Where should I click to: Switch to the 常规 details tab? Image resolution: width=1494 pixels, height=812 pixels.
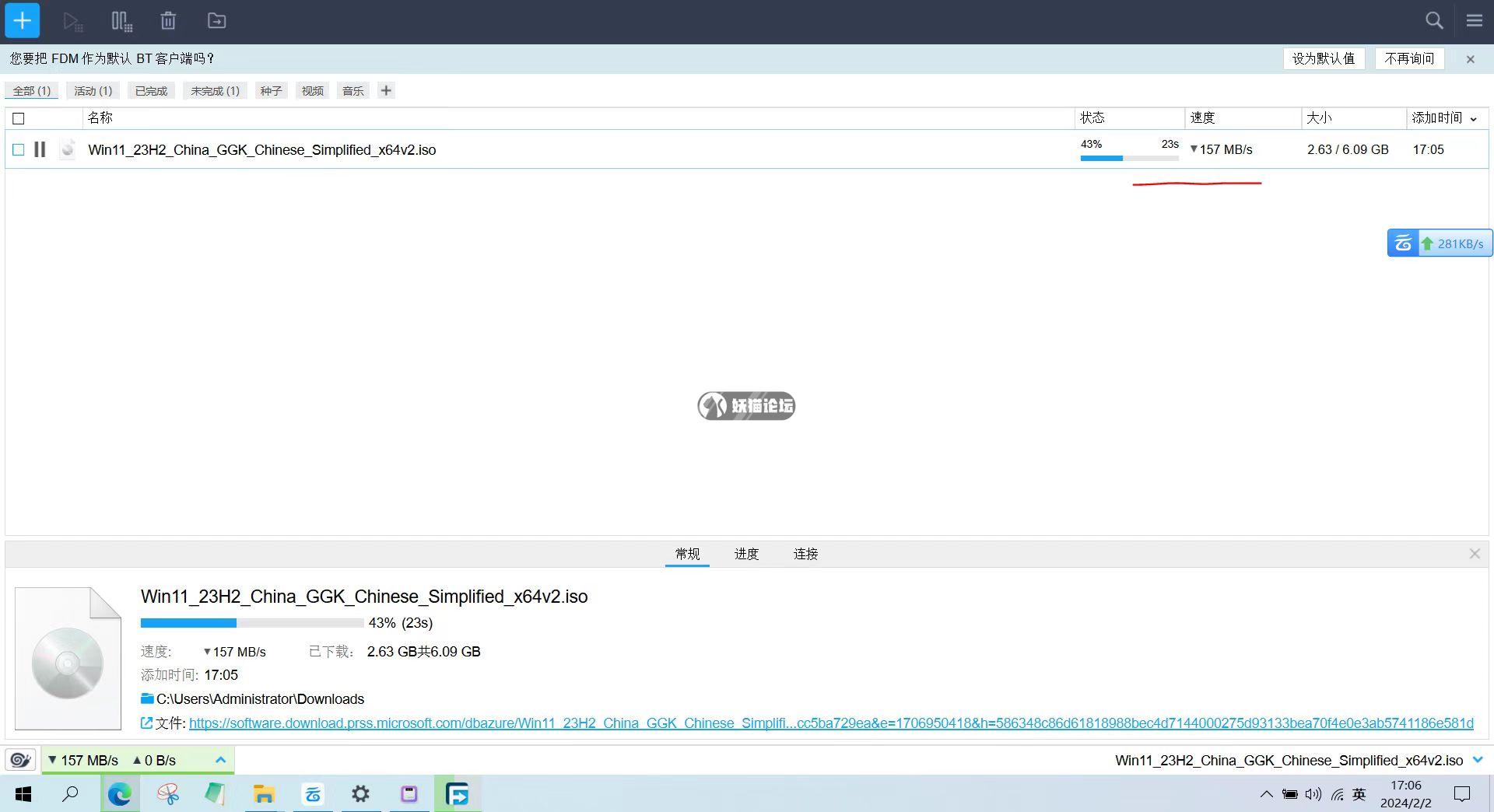pyautogui.click(x=687, y=554)
